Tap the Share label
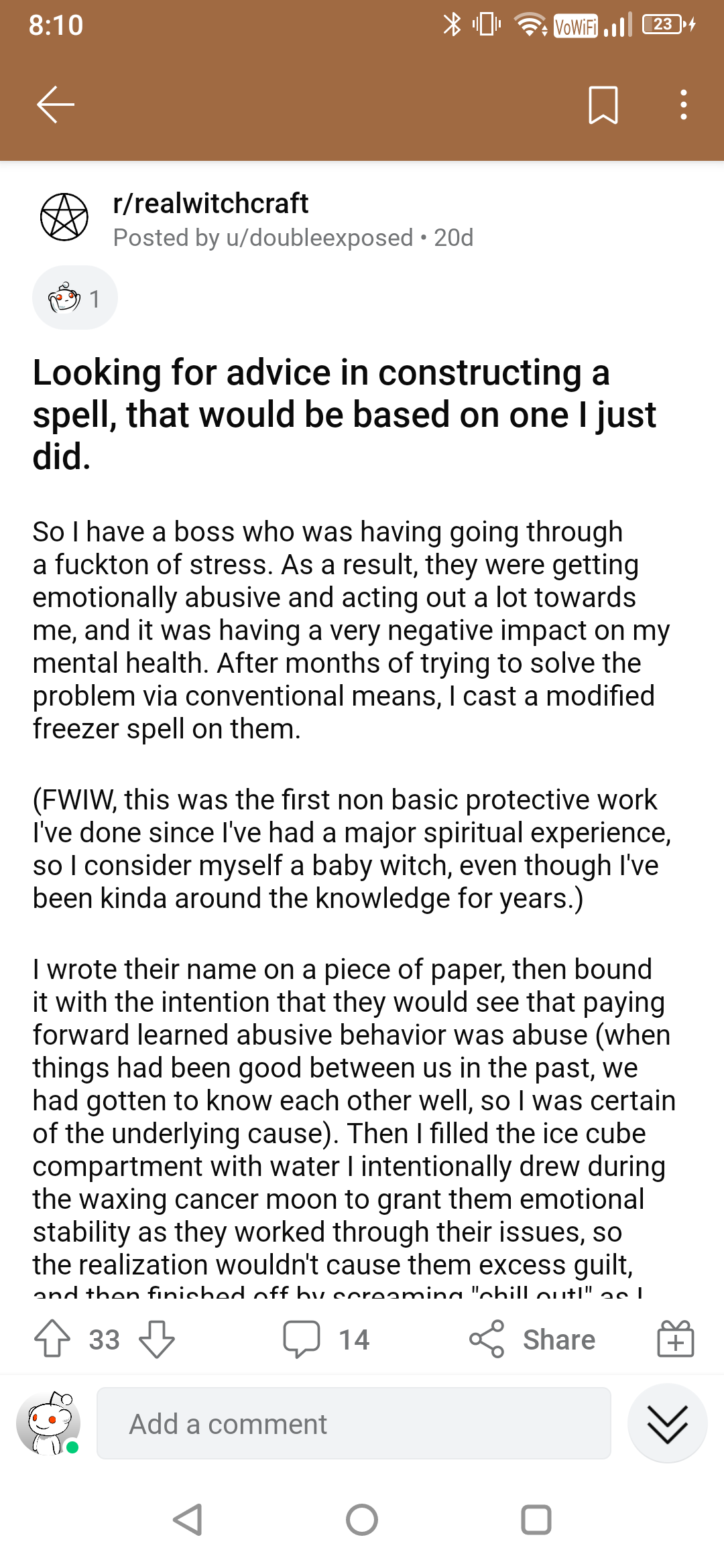724x1568 pixels. pyautogui.click(x=559, y=1340)
